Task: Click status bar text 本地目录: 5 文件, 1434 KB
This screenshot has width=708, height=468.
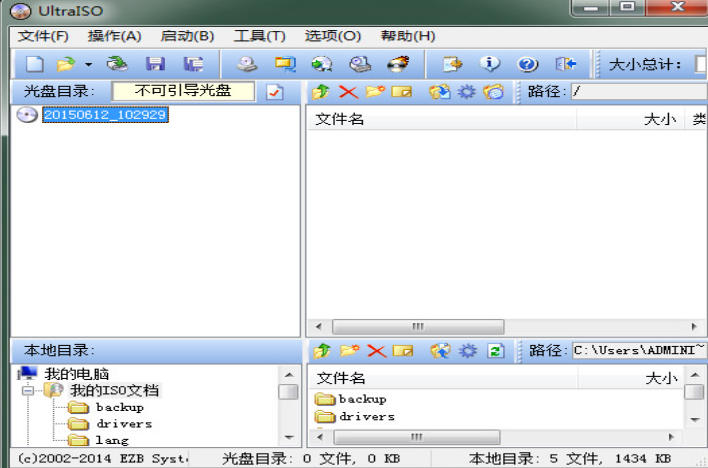Action: (570, 459)
